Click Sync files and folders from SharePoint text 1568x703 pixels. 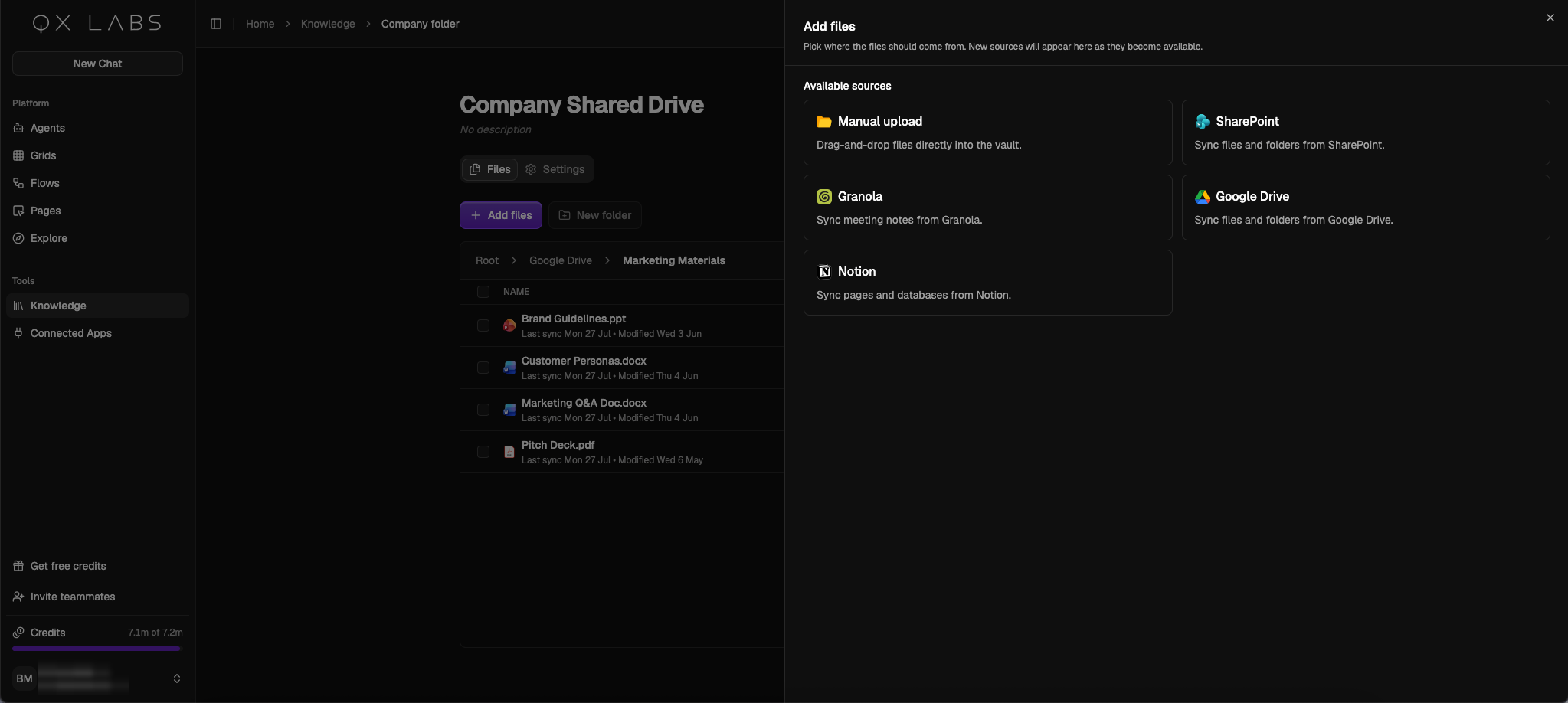pos(1289,145)
